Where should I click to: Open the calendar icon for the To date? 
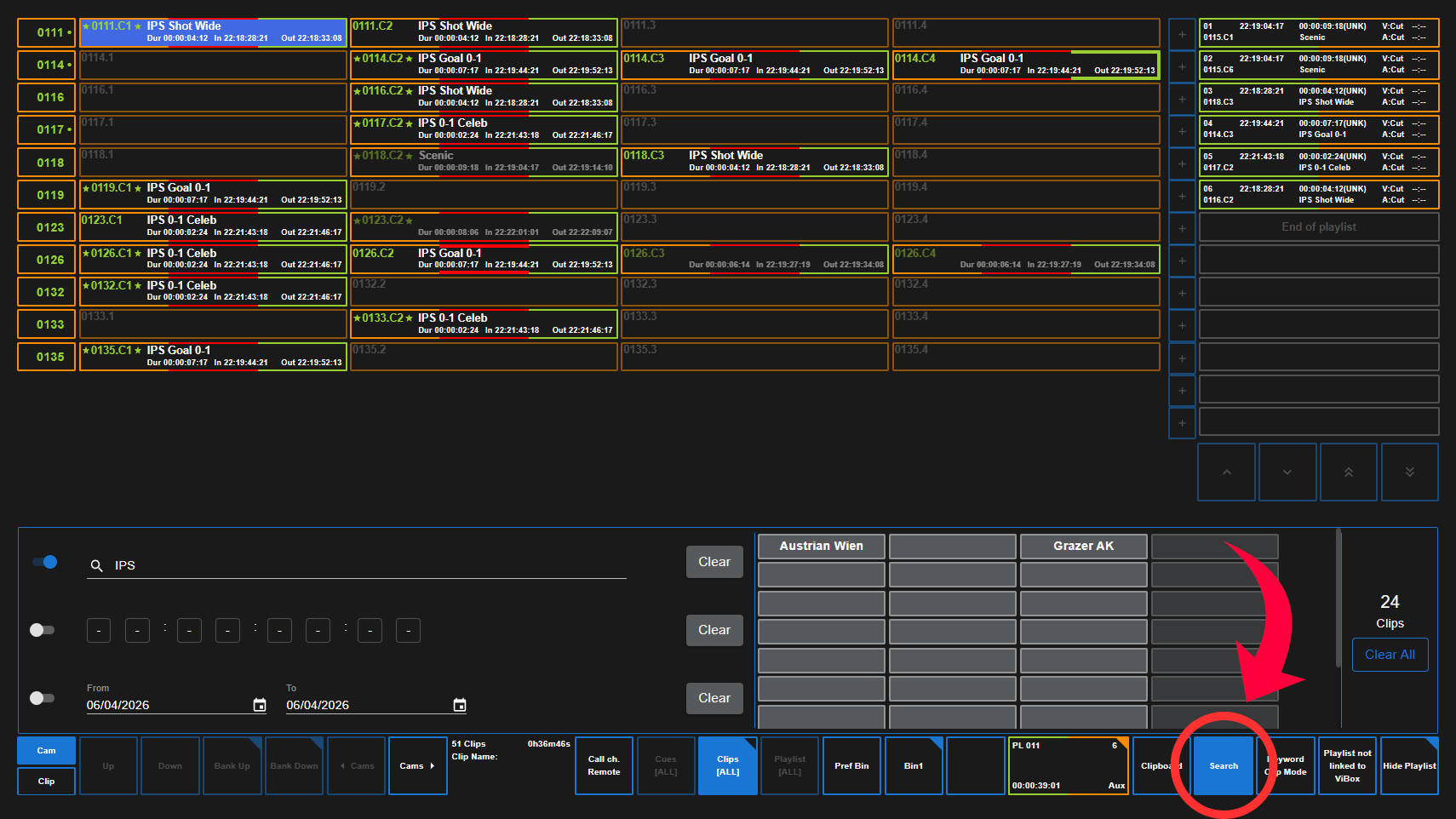click(x=460, y=705)
